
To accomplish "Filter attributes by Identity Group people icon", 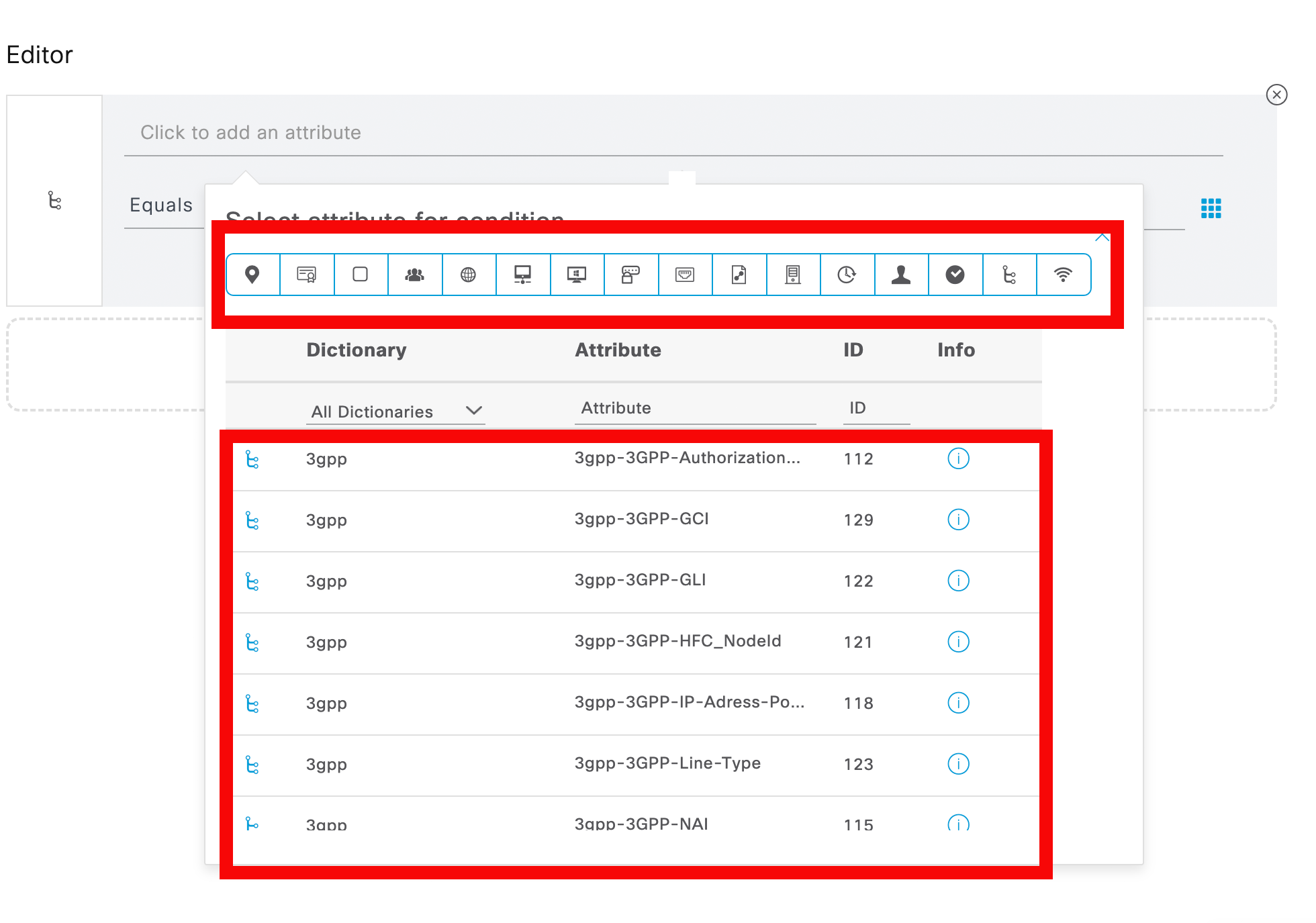I will [415, 275].
